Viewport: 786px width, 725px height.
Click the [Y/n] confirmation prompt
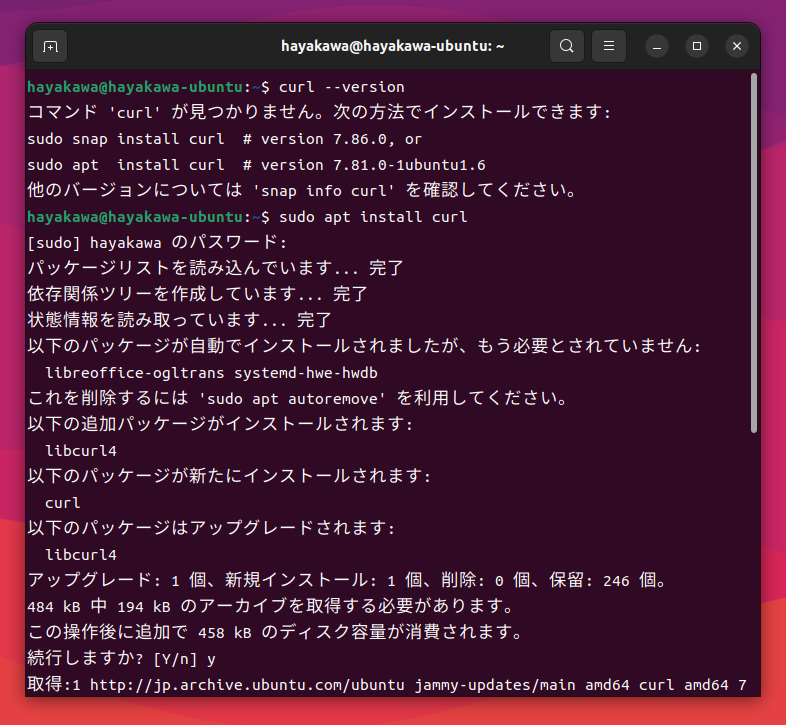click(175, 659)
